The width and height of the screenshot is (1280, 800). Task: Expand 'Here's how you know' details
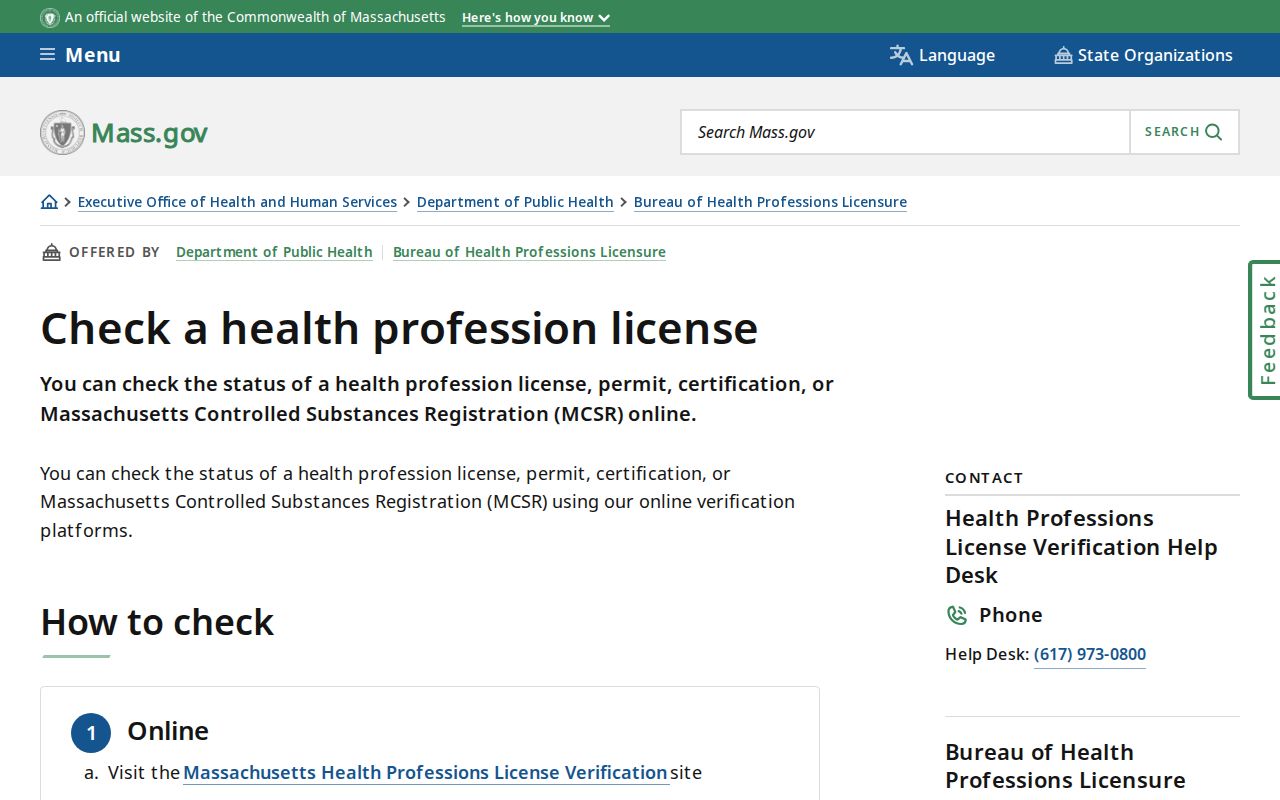coord(536,18)
